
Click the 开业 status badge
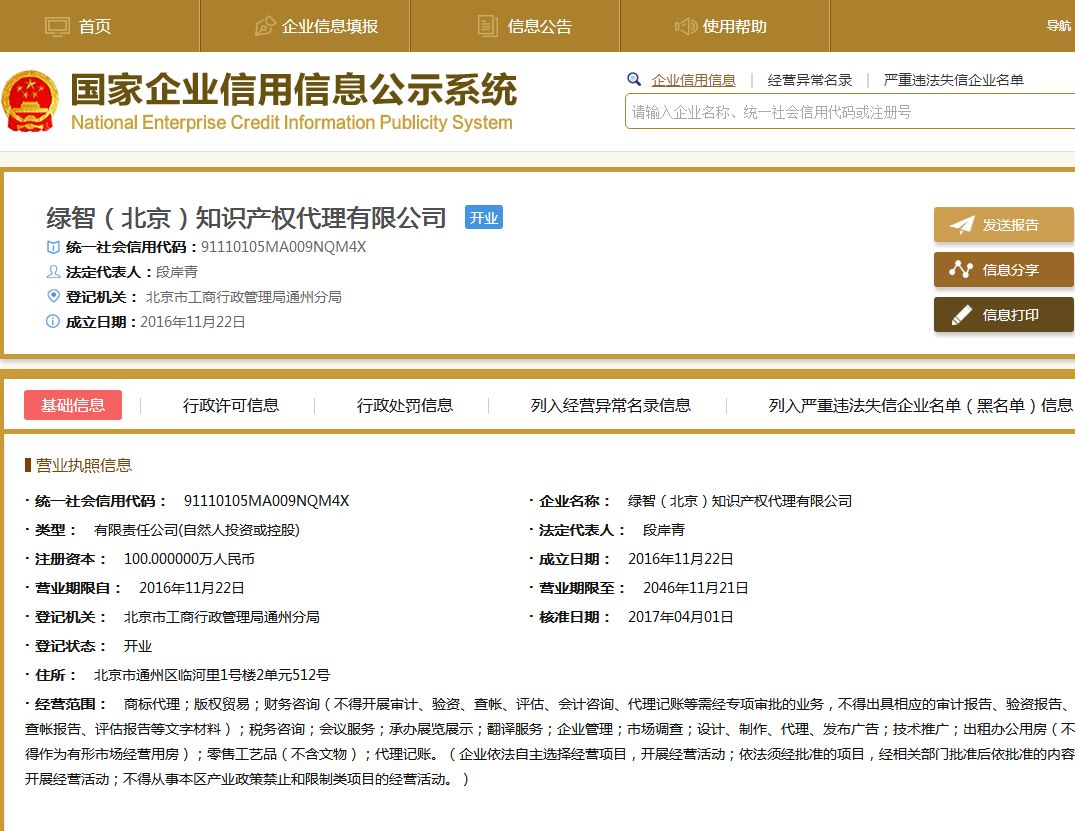(484, 217)
